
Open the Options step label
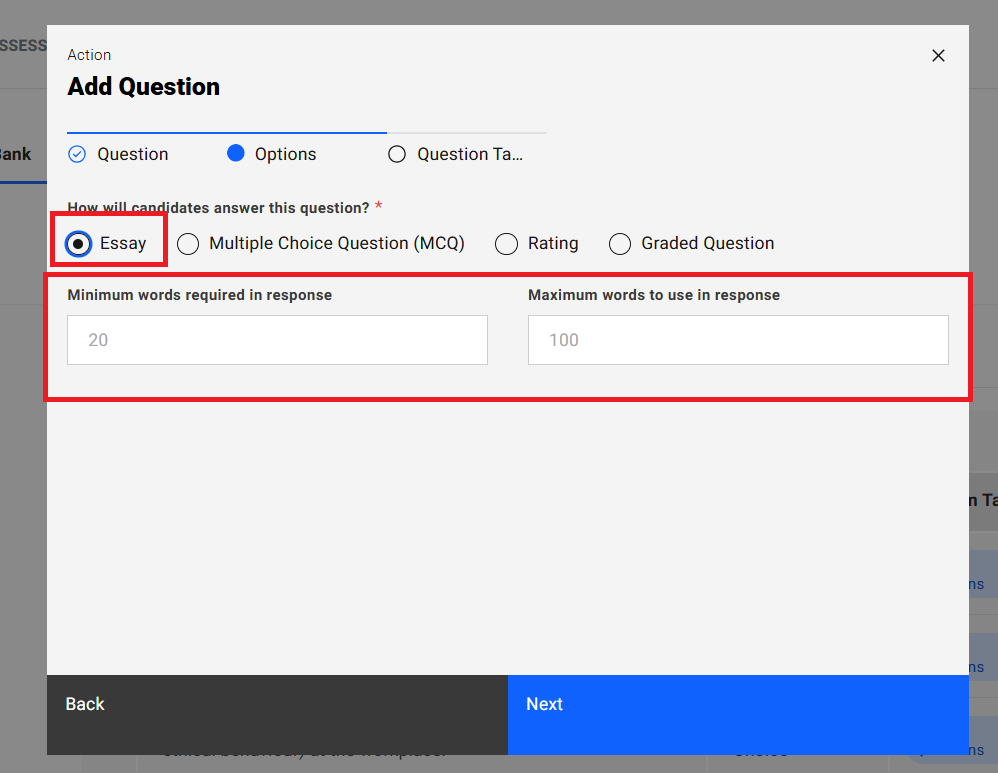pos(285,154)
